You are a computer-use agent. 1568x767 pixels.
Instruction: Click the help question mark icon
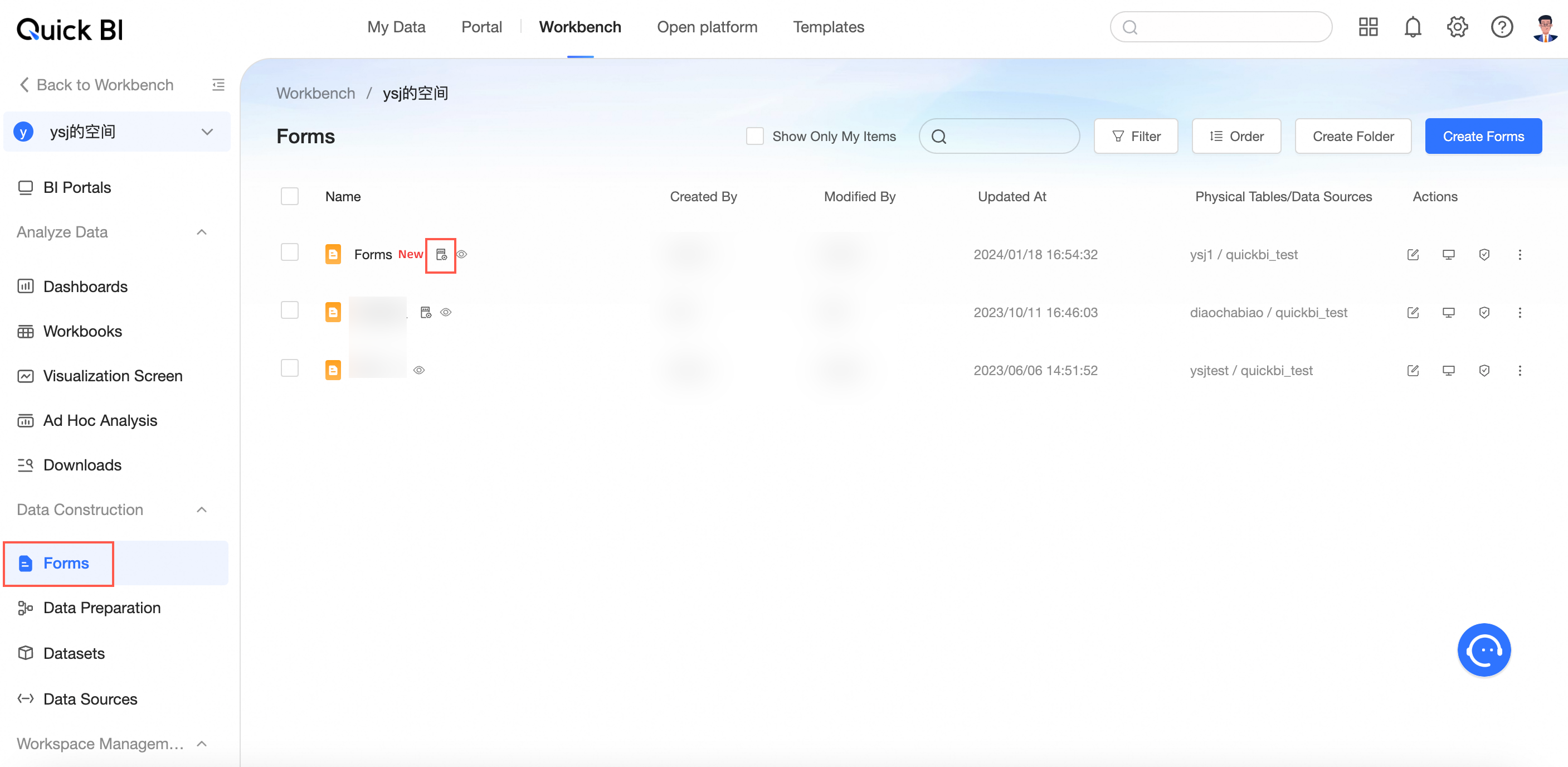(1502, 27)
